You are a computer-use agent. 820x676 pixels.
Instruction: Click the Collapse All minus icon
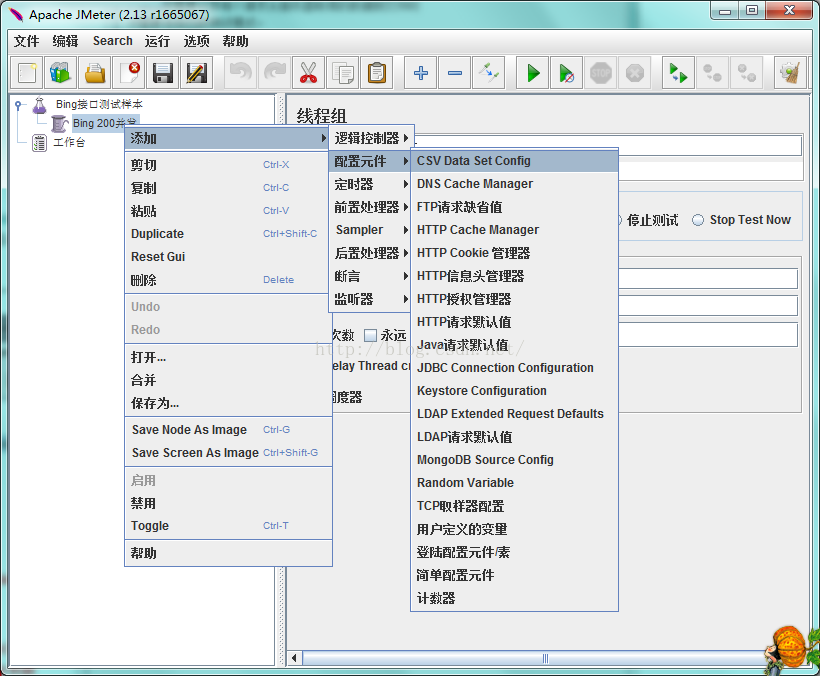455,73
